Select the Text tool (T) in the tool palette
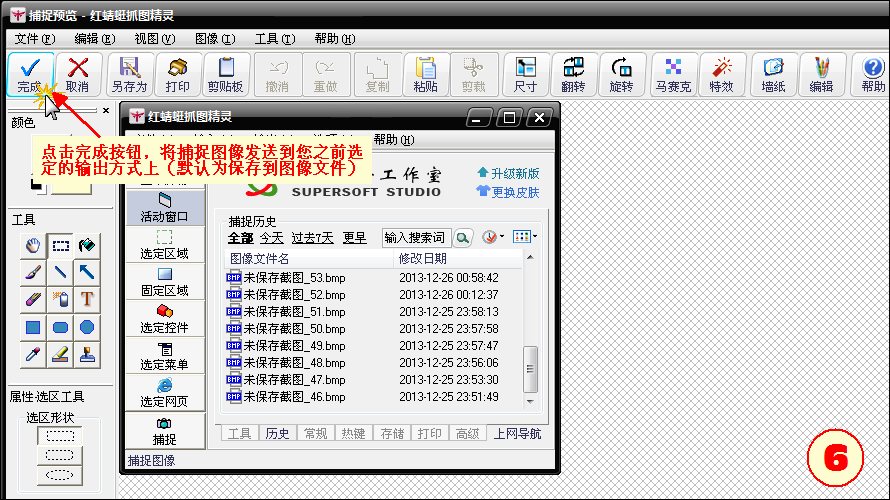Image resolution: width=890 pixels, height=500 pixels. [x=87, y=299]
